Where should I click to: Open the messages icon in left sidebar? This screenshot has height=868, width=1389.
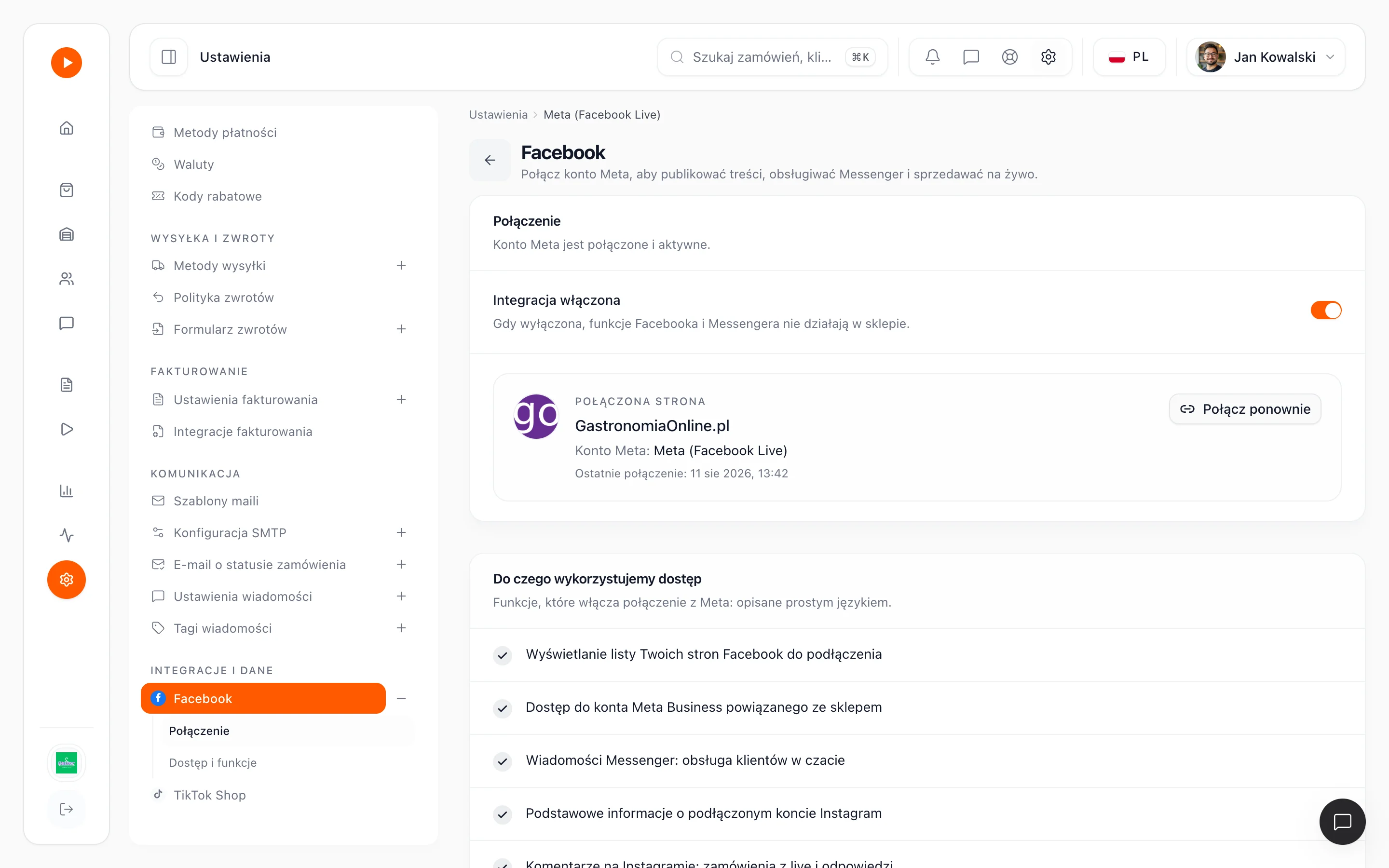pos(67,323)
